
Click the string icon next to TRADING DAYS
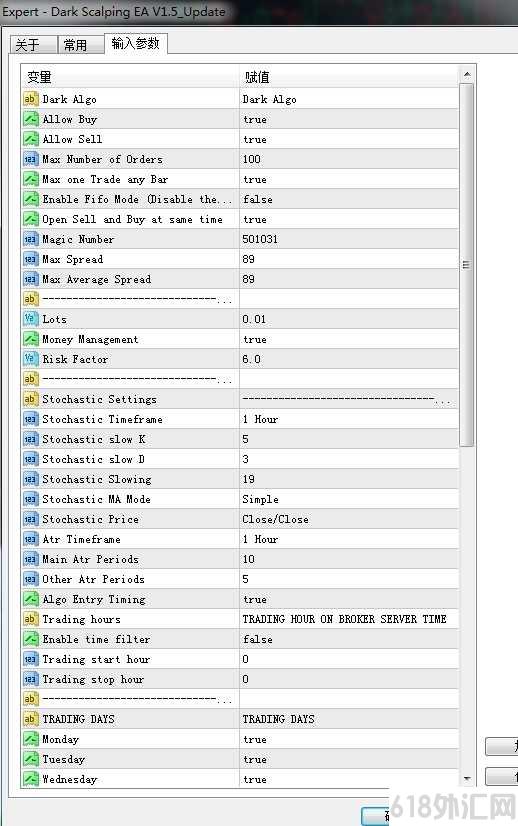31,719
